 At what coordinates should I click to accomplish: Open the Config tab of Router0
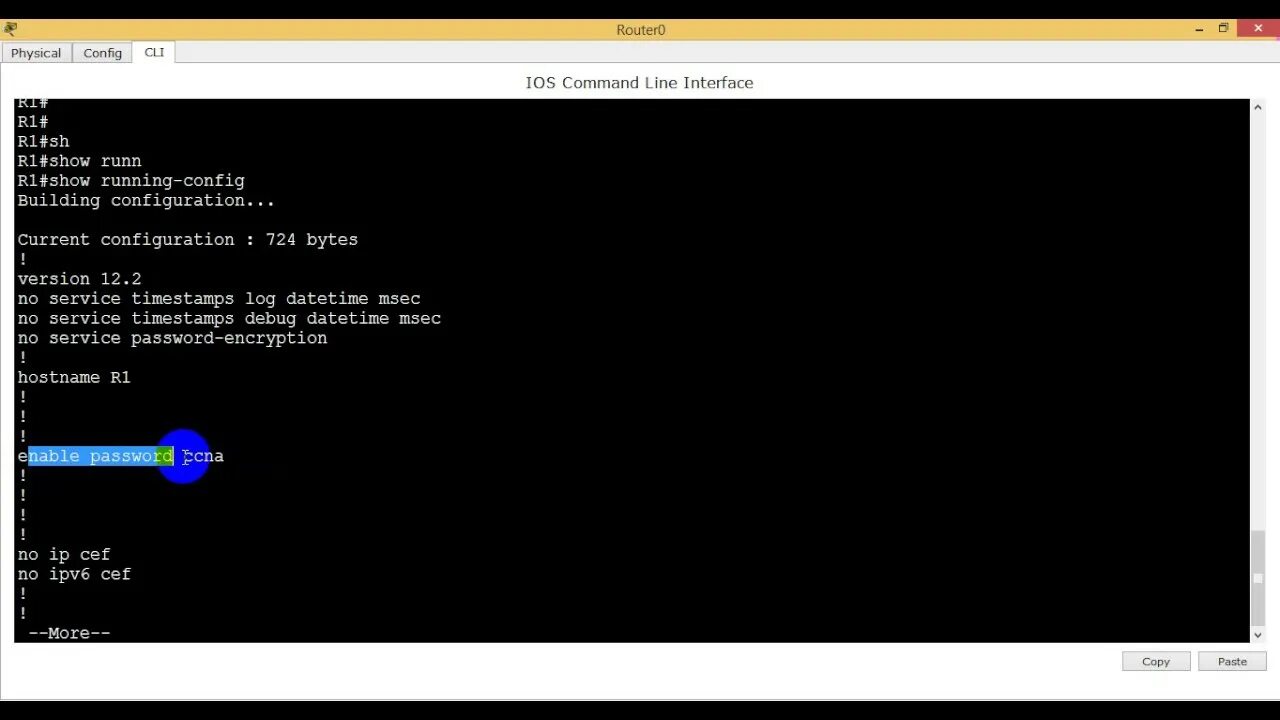[101, 52]
